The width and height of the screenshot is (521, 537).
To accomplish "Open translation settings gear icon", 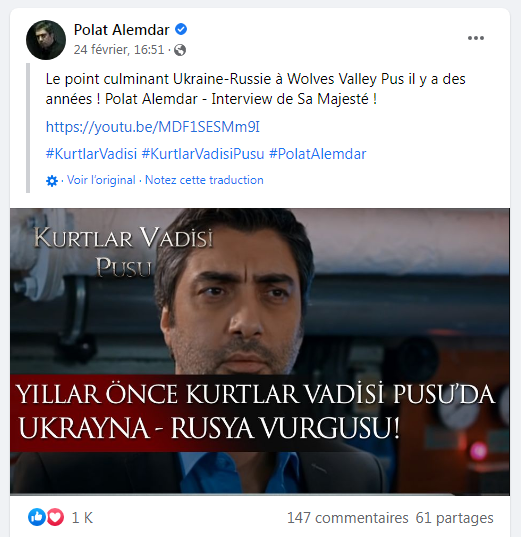I will (x=52, y=180).
